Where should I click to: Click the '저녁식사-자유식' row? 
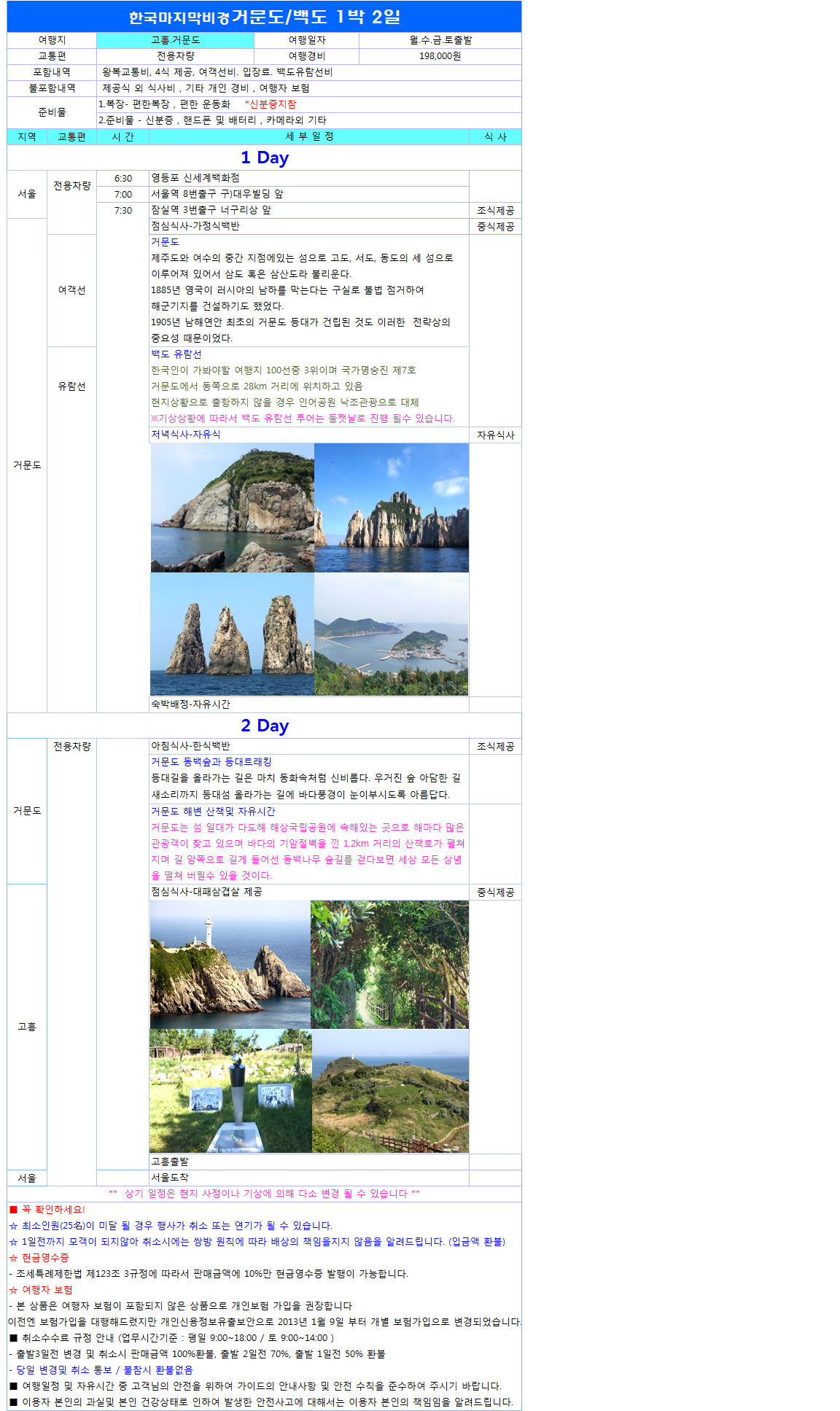pyautogui.click(x=309, y=435)
